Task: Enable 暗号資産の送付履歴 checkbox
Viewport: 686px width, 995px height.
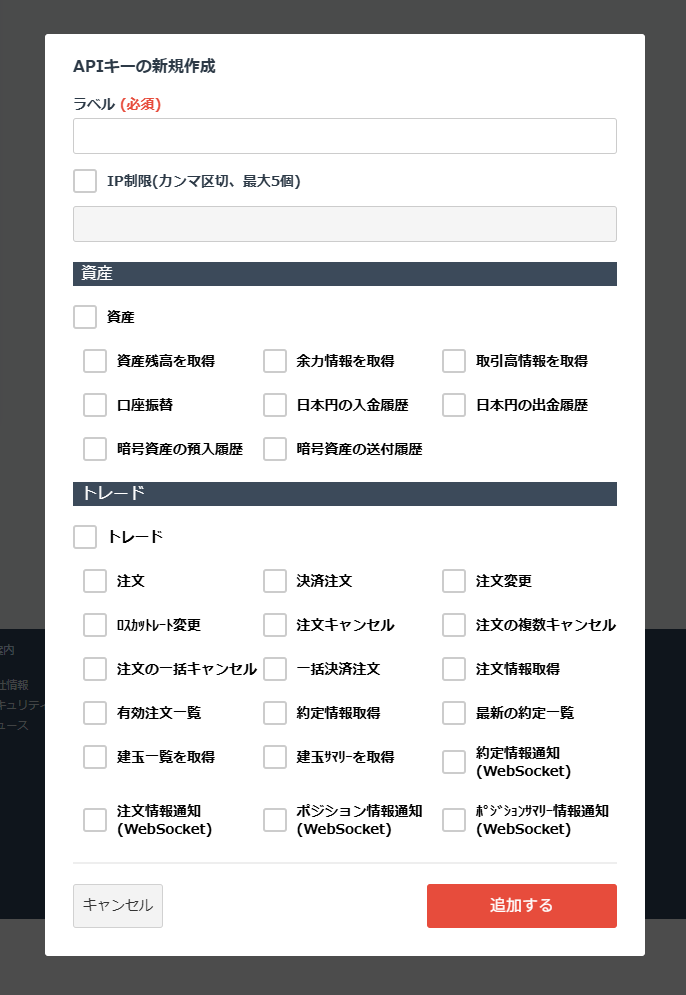Action: click(x=275, y=449)
